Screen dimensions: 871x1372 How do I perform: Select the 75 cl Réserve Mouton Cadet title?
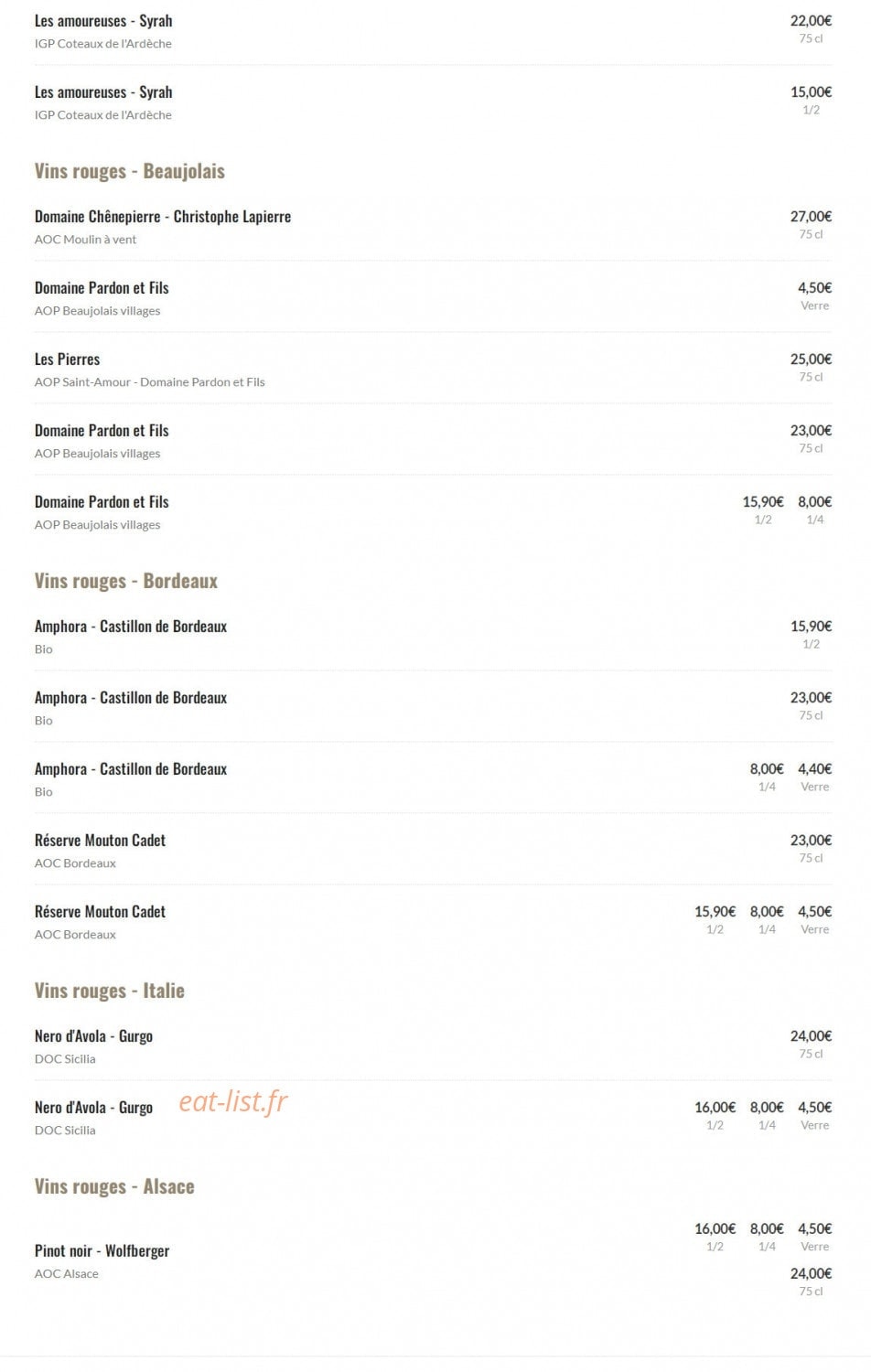coord(100,841)
